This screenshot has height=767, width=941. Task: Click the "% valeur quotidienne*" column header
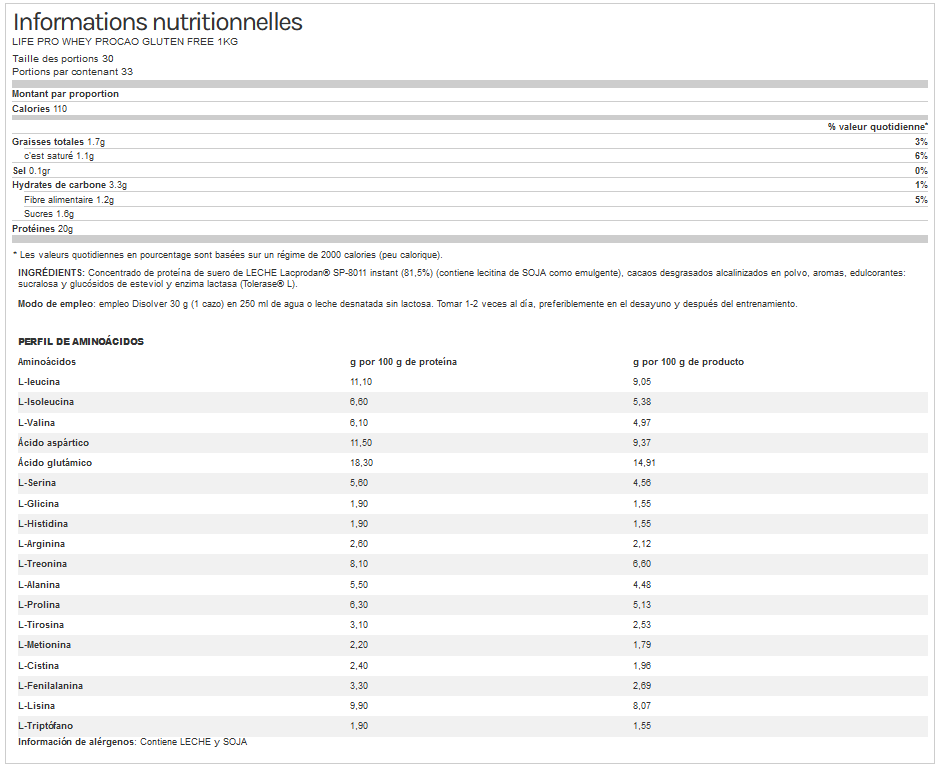[x=877, y=127]
